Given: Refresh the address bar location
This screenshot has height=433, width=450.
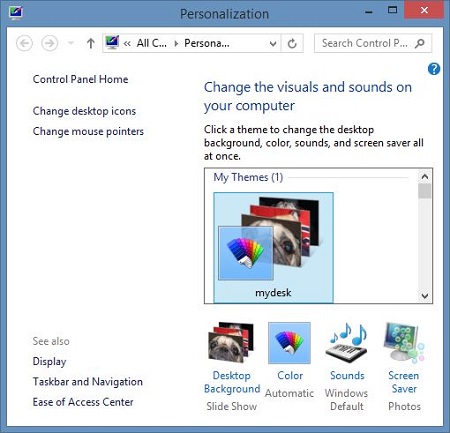Looking at the screenshot, I should click(292, 43).
